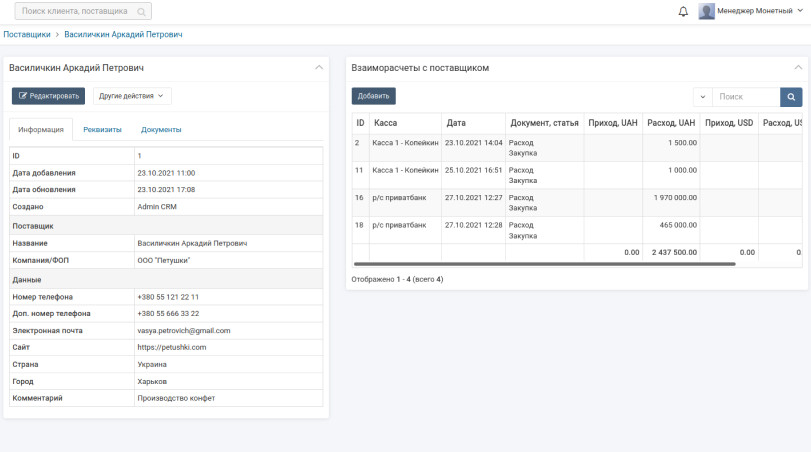The image size is (811, 452).
Task: Click the blue magnifier search button
Action: pyautogui.click(x=791, y=97)
